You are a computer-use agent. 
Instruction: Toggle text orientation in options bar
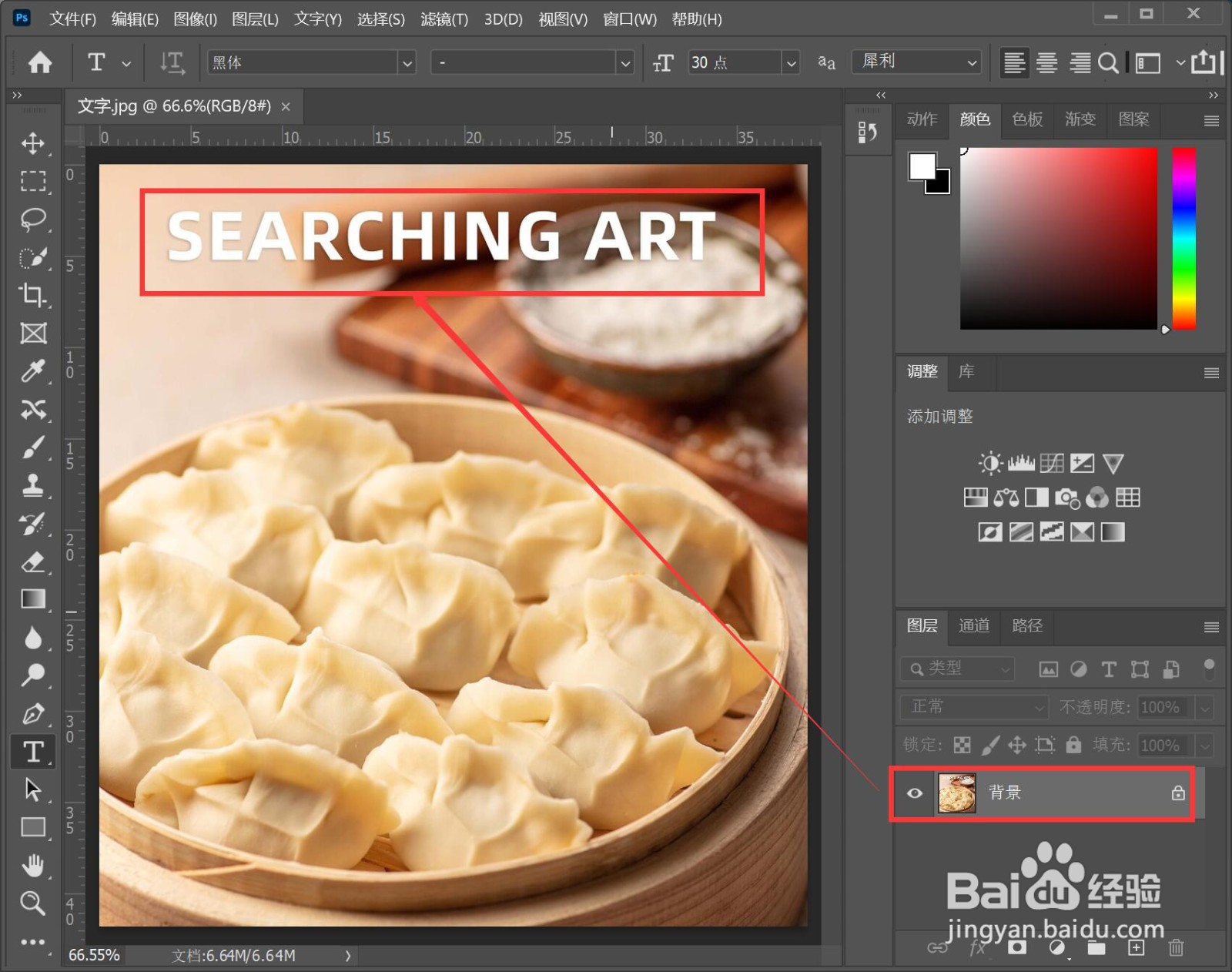click(172, 62)
